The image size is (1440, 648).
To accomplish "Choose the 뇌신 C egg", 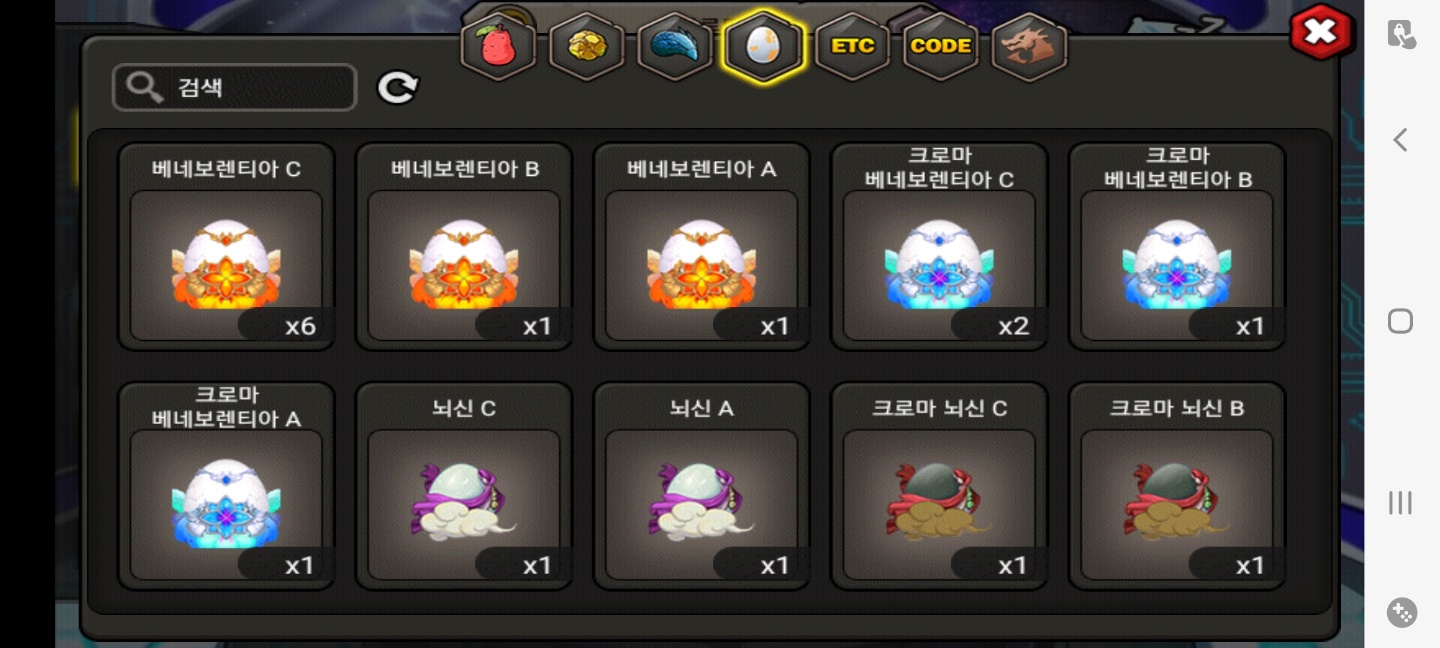I will (x=464, y=486).
